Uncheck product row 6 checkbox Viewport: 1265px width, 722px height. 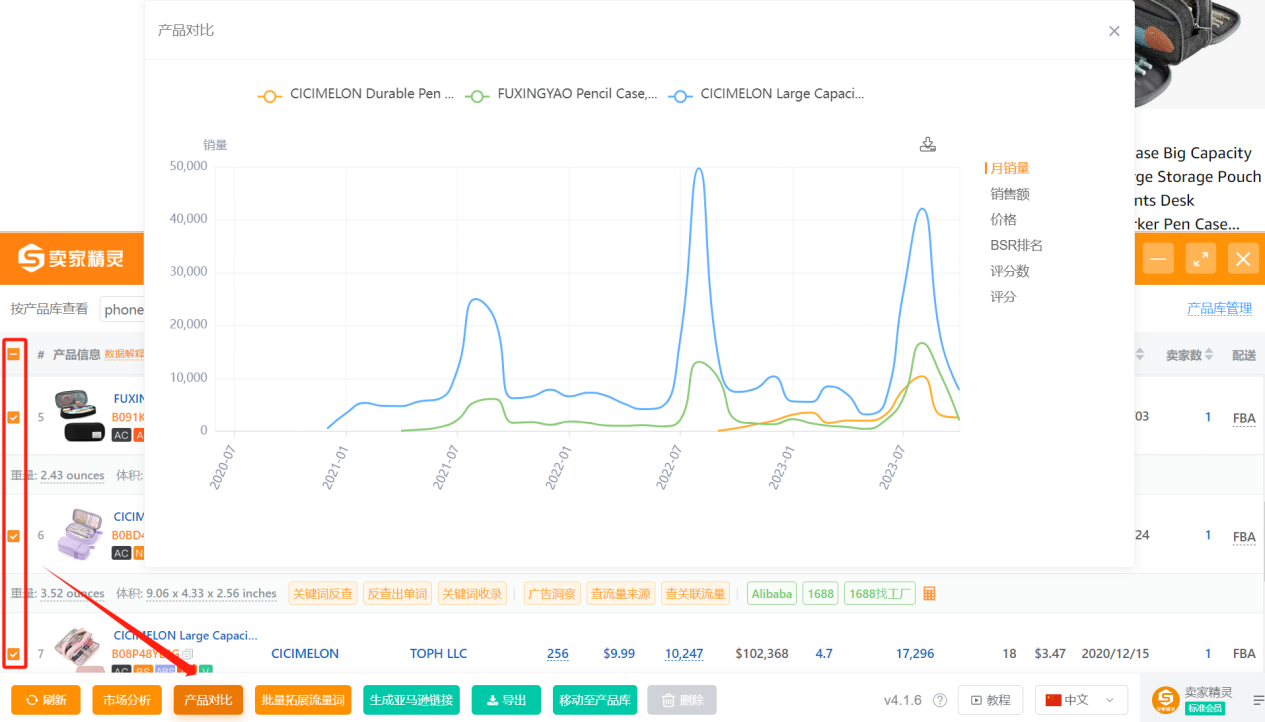(x=14, y=536)
